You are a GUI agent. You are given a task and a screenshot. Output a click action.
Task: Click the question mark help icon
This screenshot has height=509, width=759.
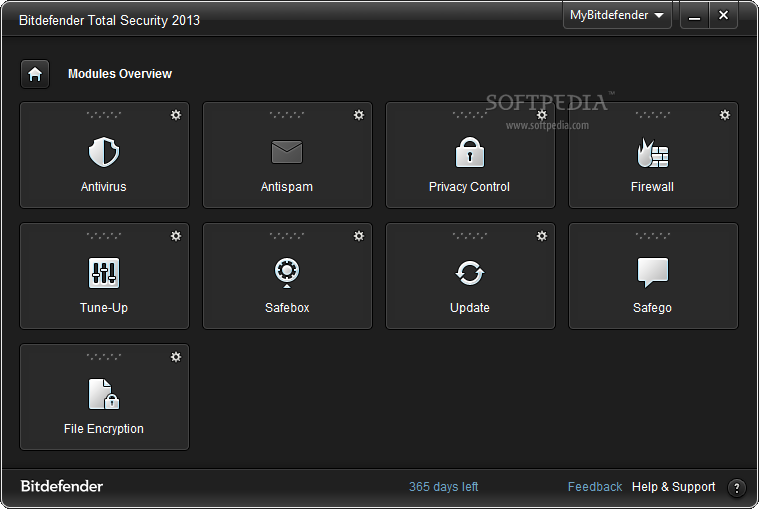point(736,488)
